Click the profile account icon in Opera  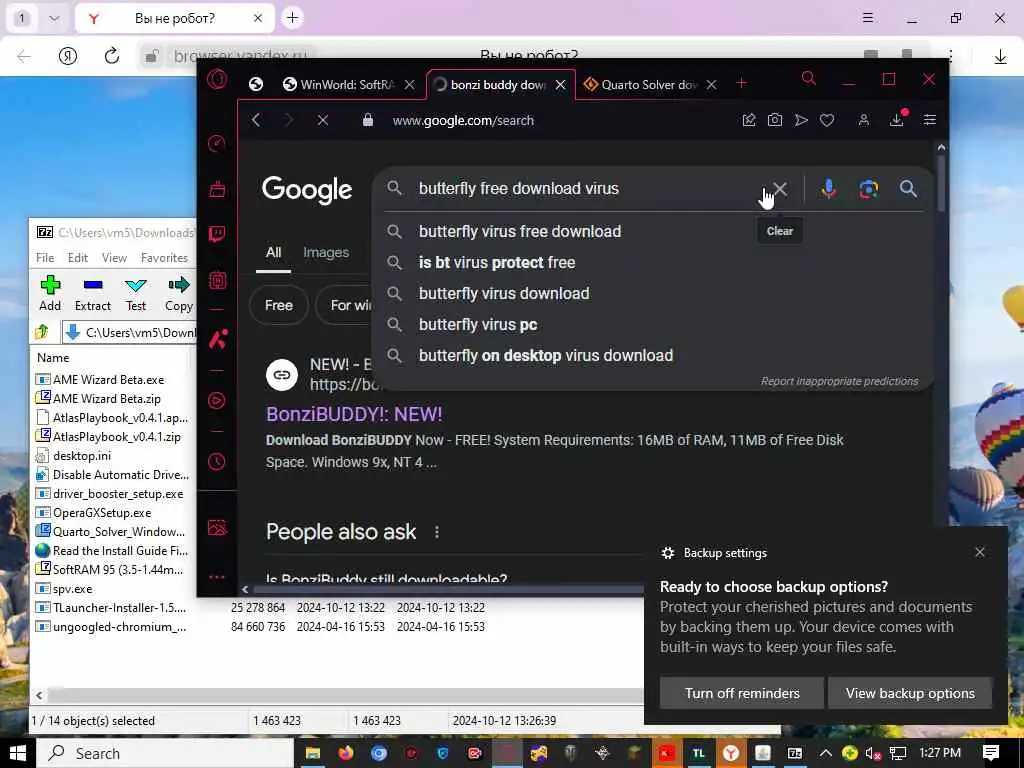click(863, 120)
